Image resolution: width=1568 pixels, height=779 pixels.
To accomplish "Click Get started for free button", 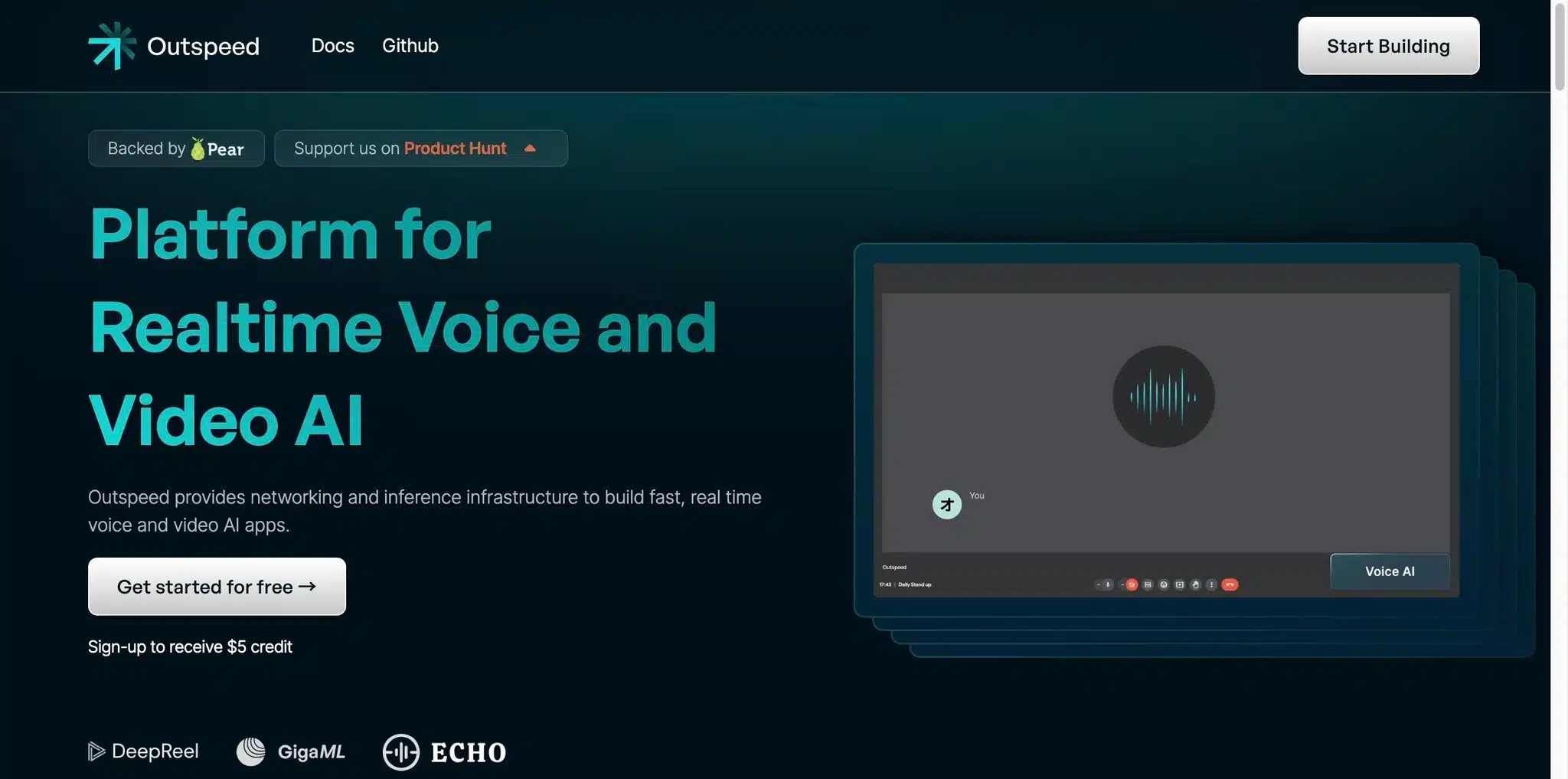I will pos(217,587).
